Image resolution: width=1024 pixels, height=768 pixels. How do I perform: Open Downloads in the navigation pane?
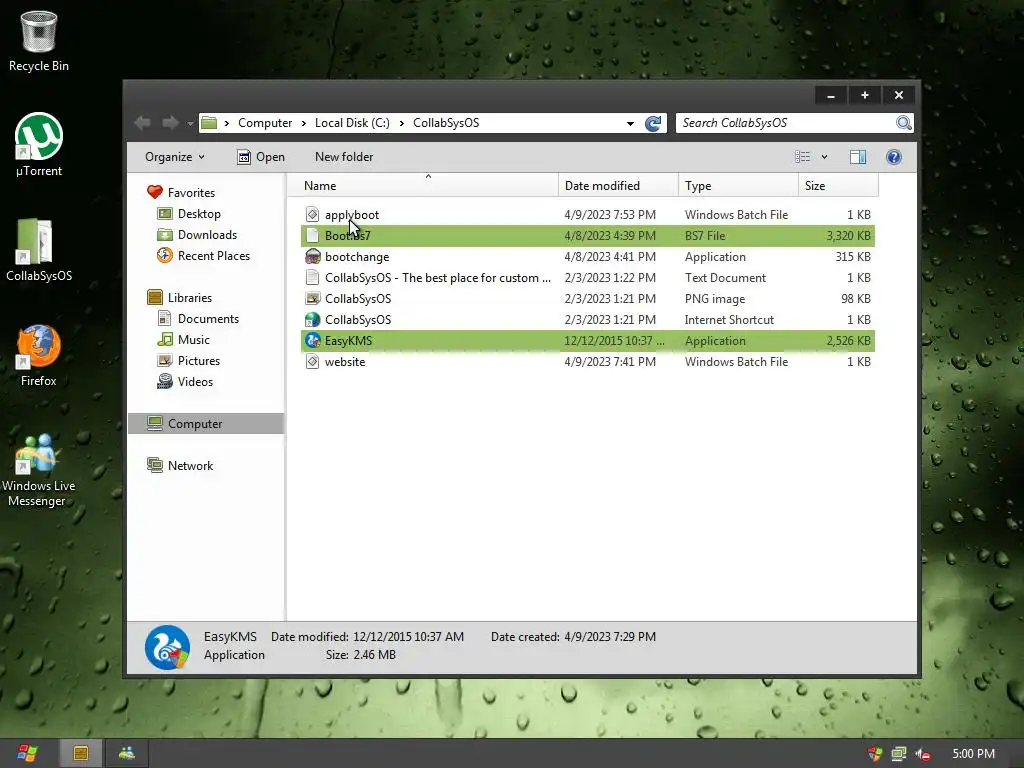click(207, 234)
